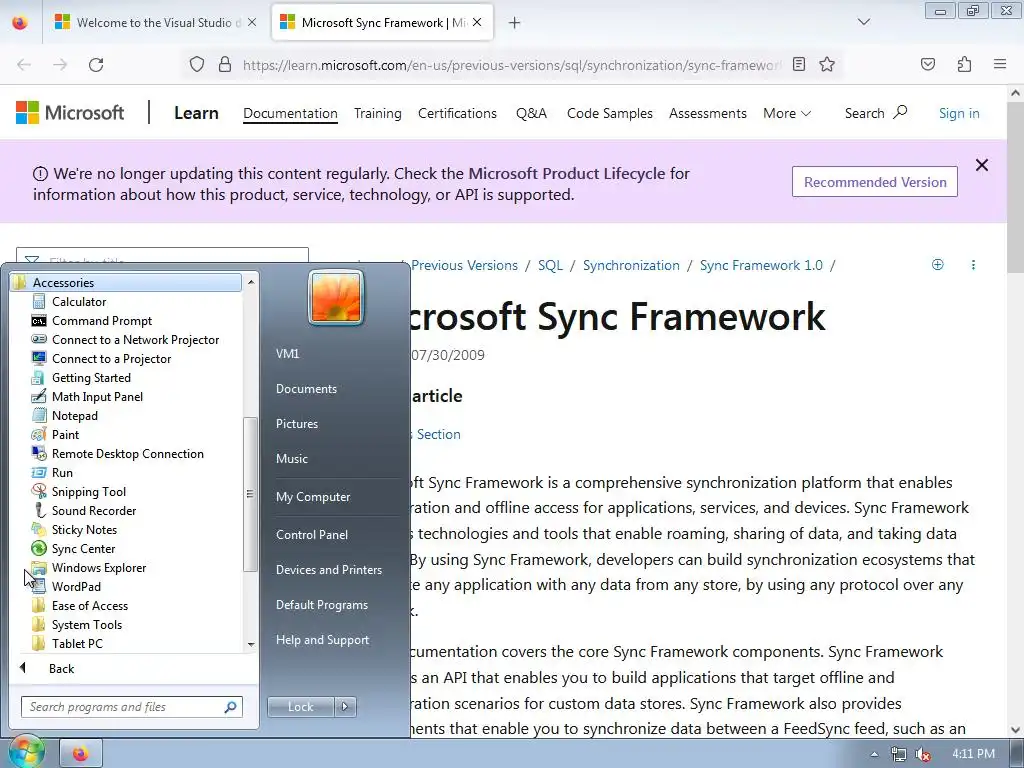Open Help and Support from Start menu
The height and width of the screenshot is (768, 1024).
(322, 640)
